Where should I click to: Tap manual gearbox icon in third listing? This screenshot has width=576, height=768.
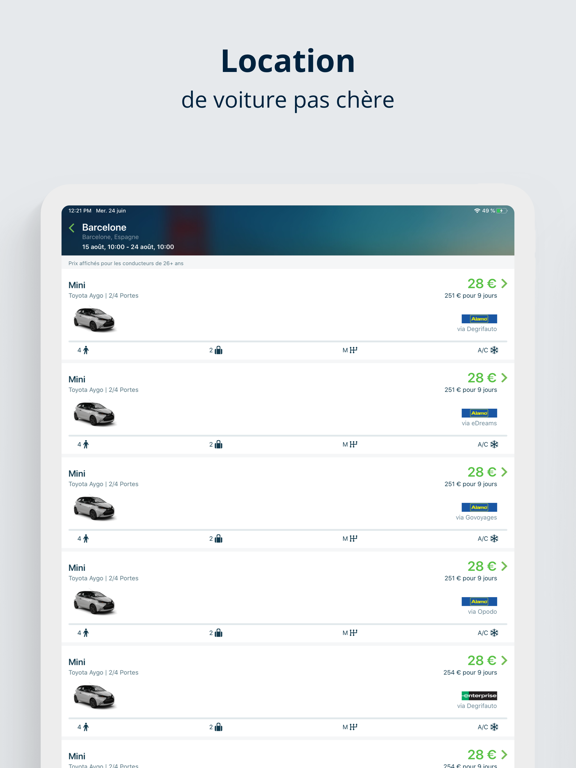353,539
